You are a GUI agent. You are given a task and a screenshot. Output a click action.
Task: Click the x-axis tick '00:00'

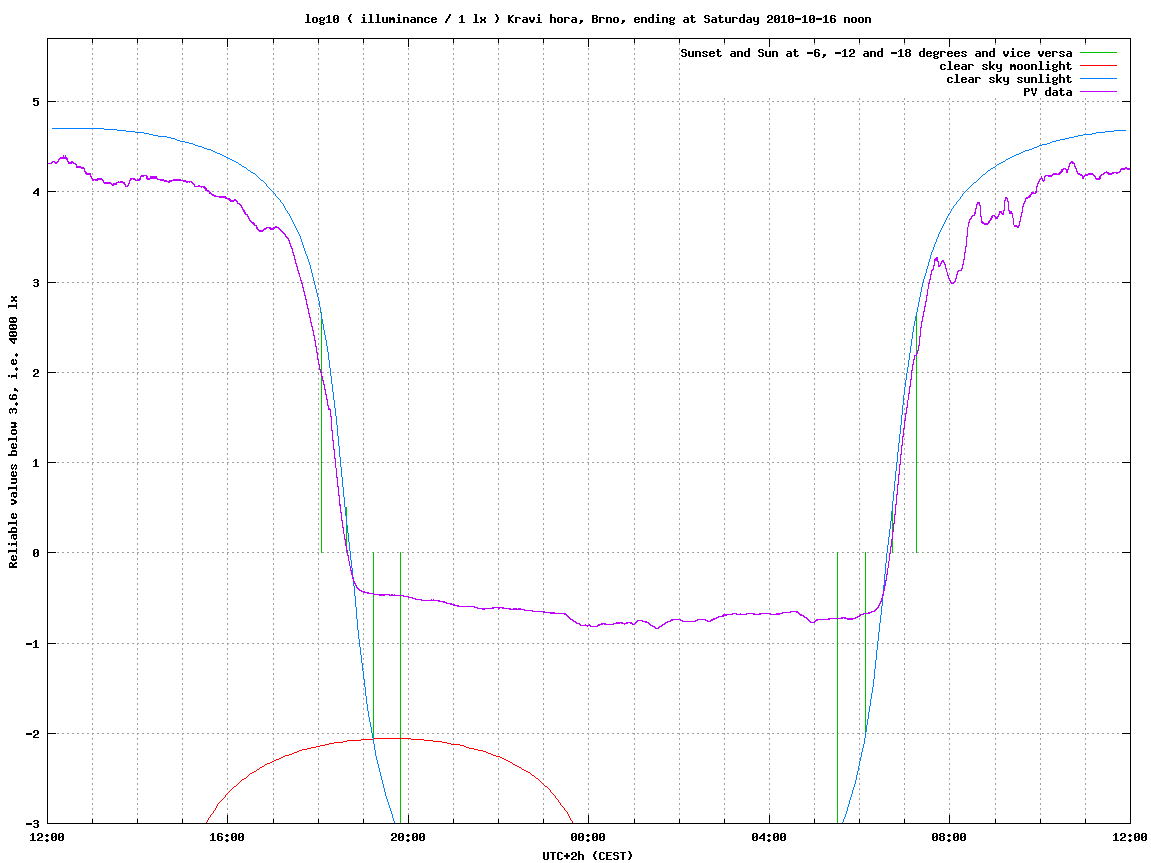pos(588,837)
